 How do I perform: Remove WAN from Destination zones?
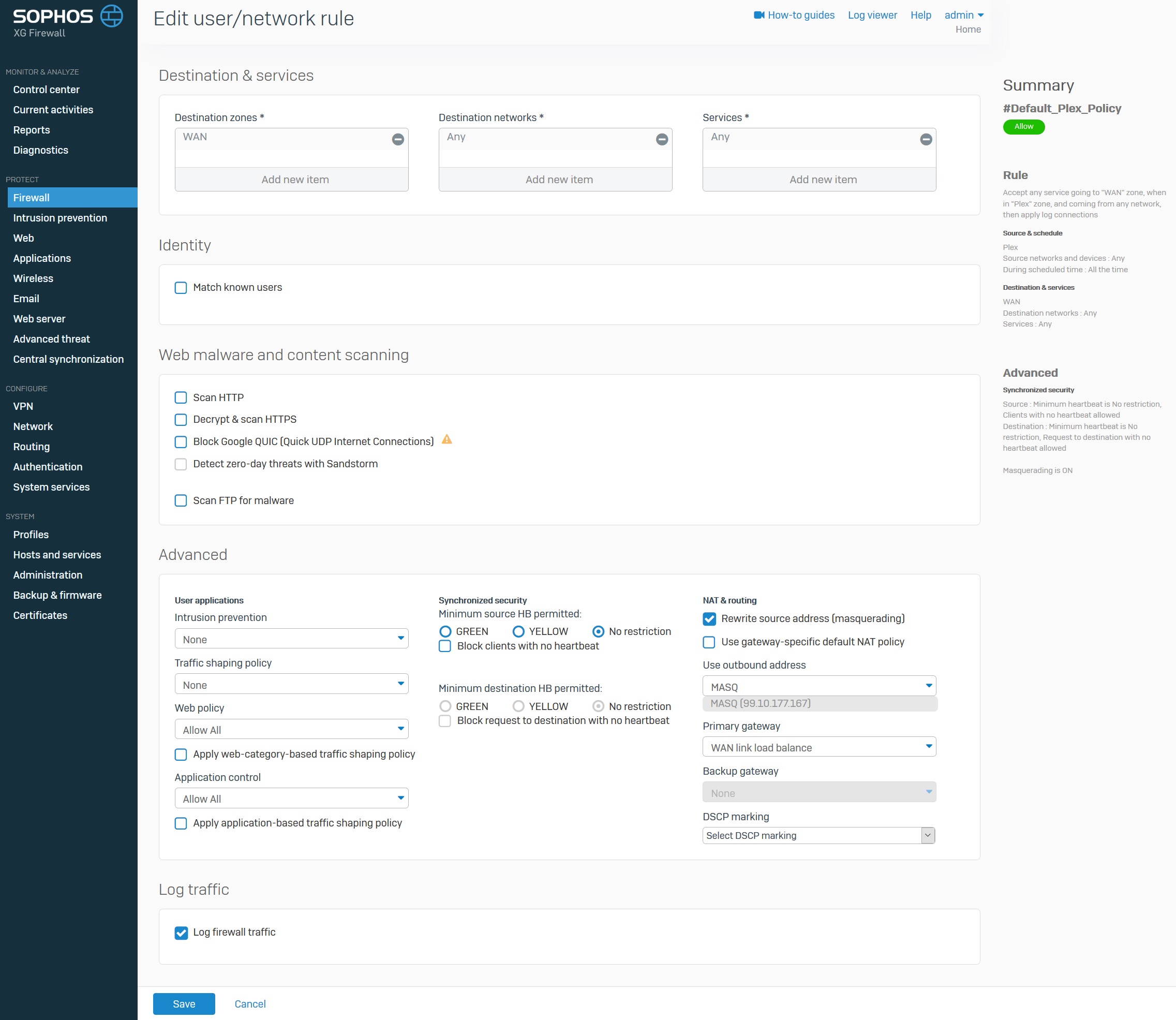click(x=398, y=139)
